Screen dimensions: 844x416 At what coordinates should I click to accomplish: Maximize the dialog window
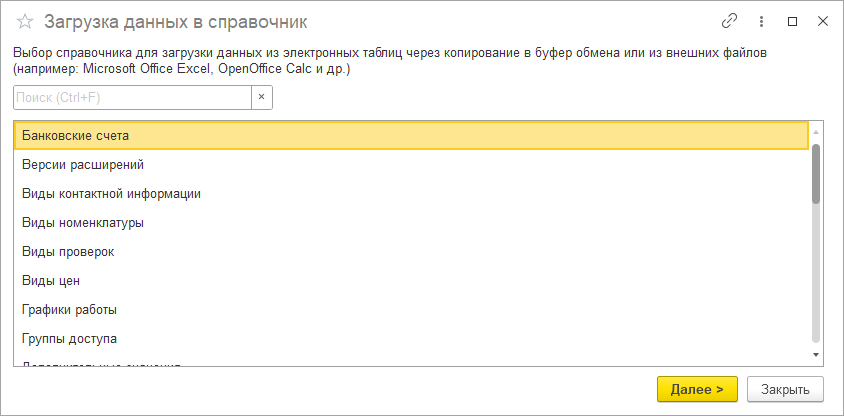point(793,21)
